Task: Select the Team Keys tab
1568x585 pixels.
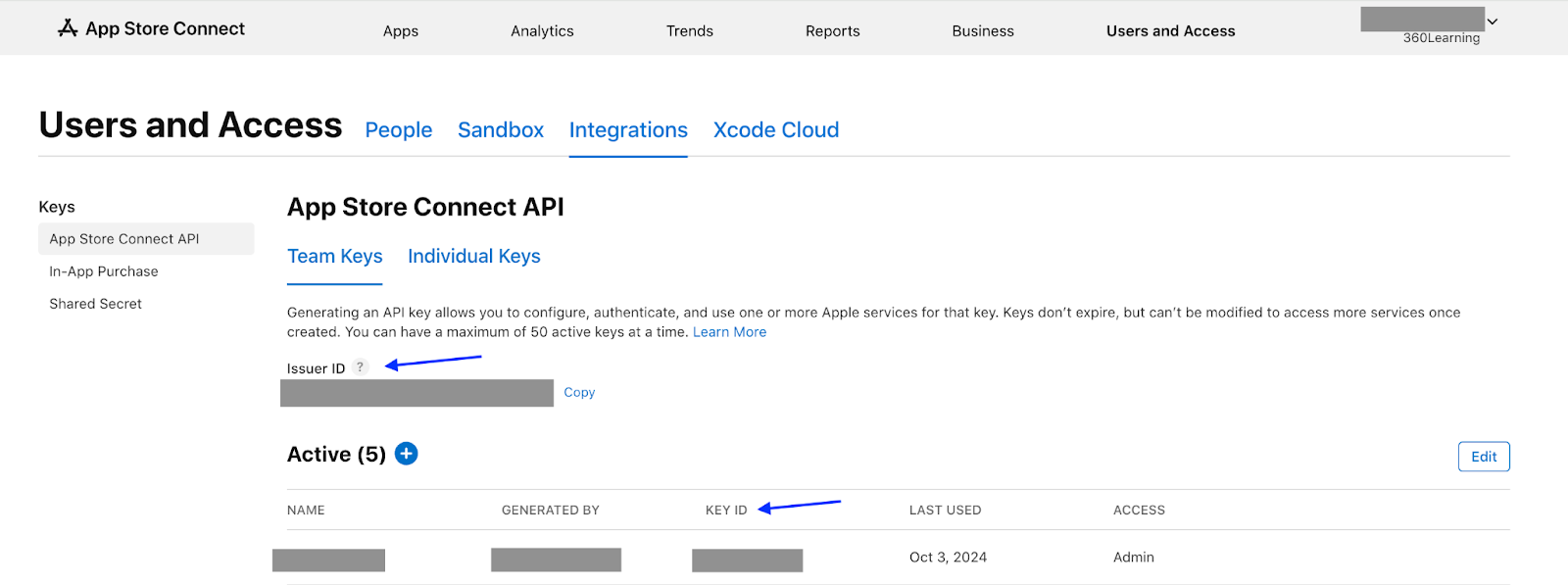Action: (x=334, y=257)
